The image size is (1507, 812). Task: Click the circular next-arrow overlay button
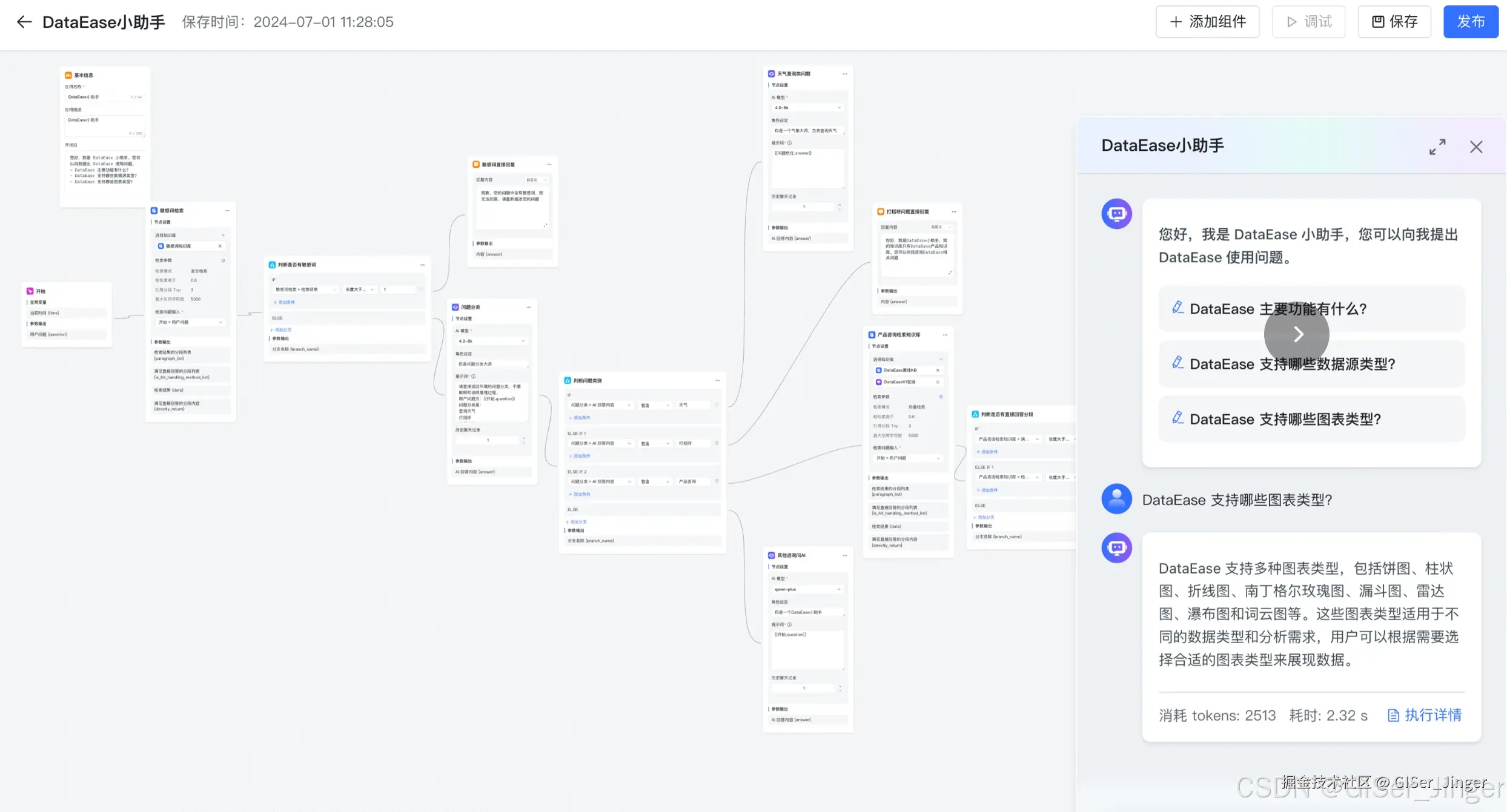(x=1297, y=334)
